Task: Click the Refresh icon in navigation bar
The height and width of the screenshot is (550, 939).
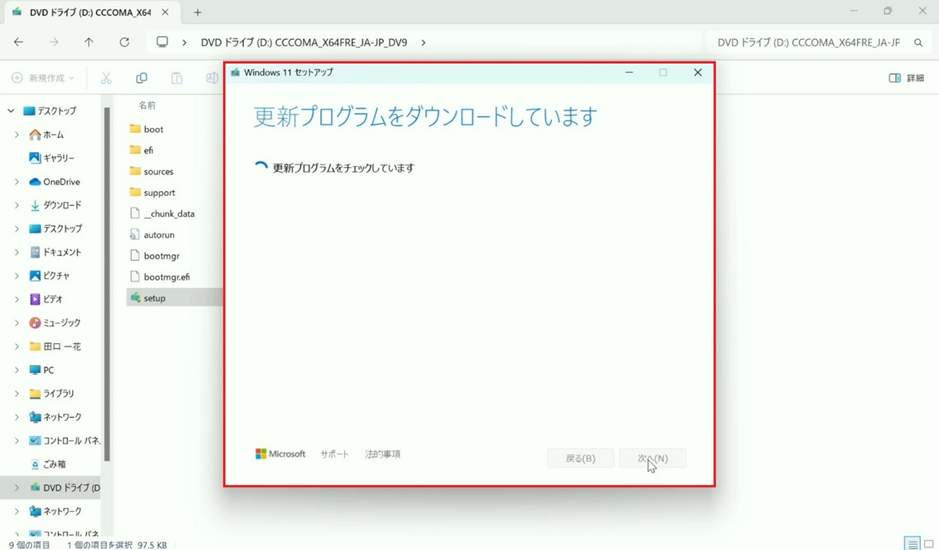Action: coord(124,43)
